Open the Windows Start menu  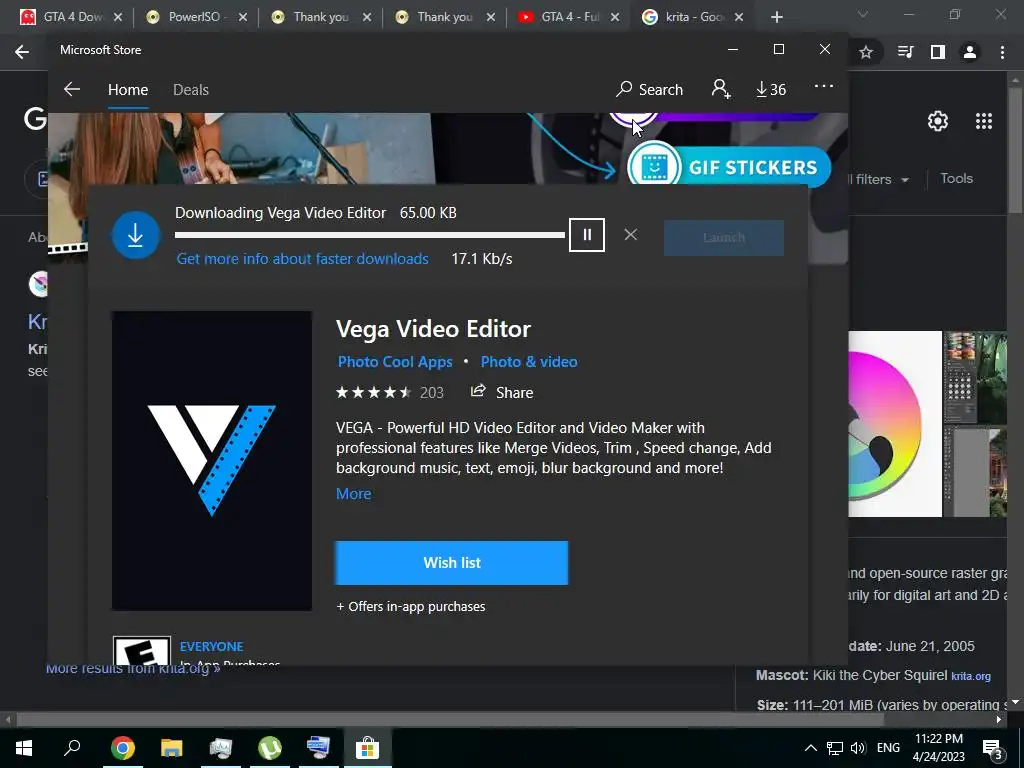[24, 748]
